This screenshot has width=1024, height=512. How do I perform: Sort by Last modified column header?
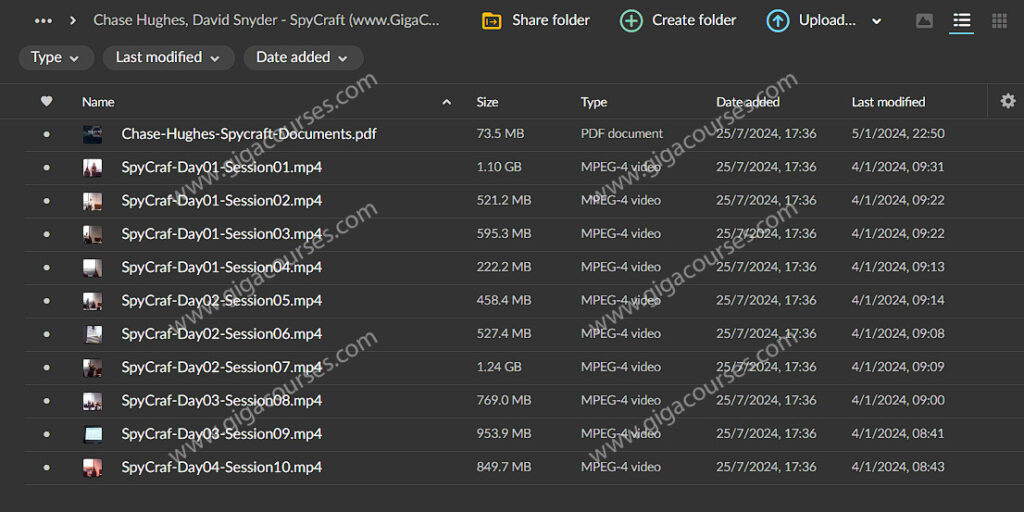point(888,102)
